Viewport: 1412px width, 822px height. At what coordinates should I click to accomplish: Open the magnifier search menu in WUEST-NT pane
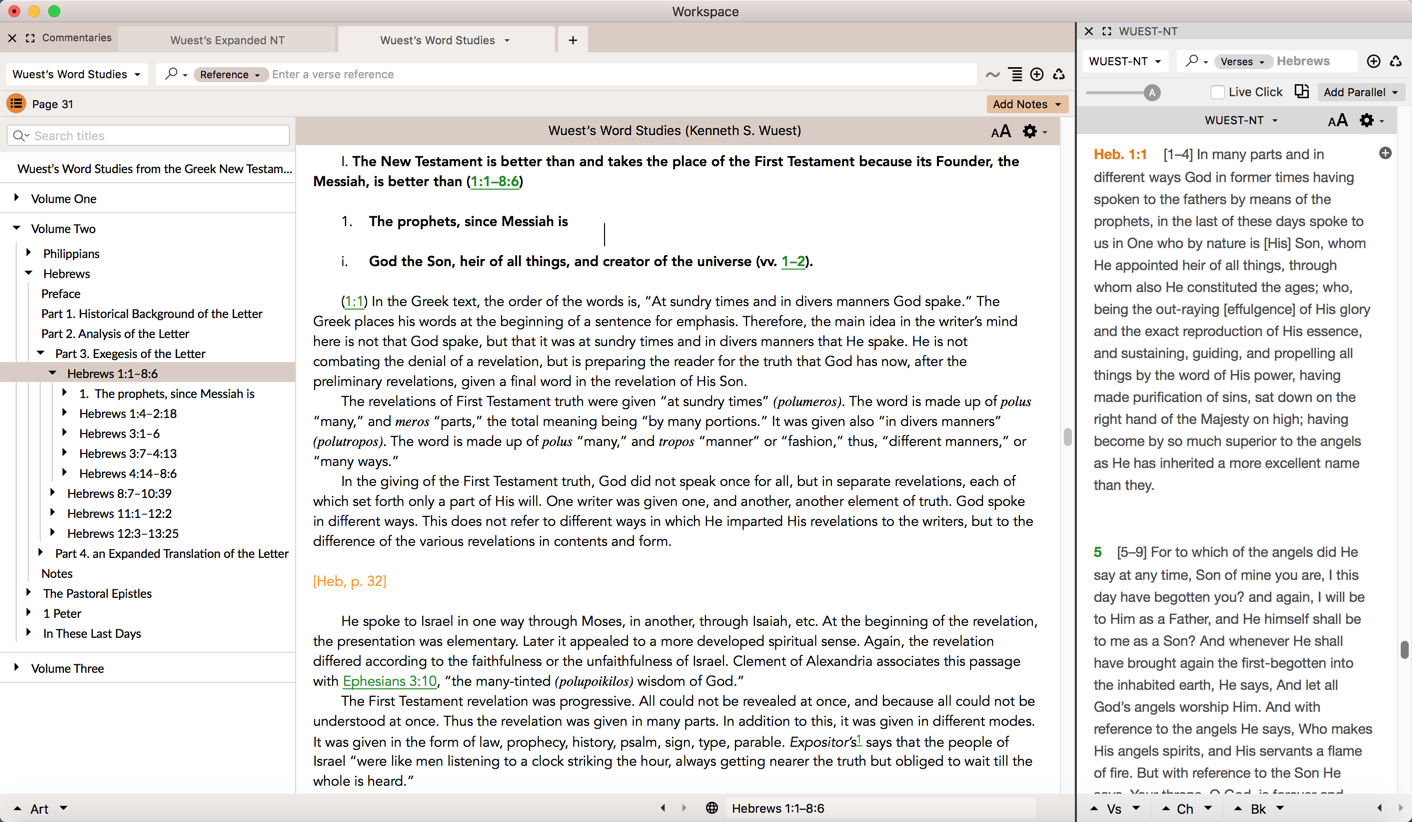[1196, 61]
